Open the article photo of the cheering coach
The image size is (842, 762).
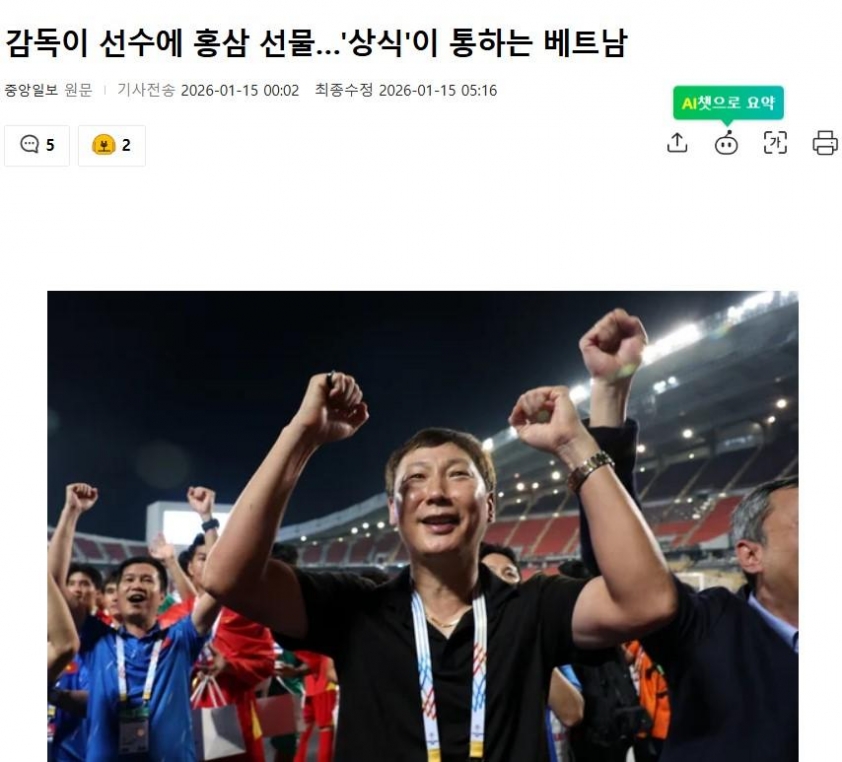coord(423,526)
